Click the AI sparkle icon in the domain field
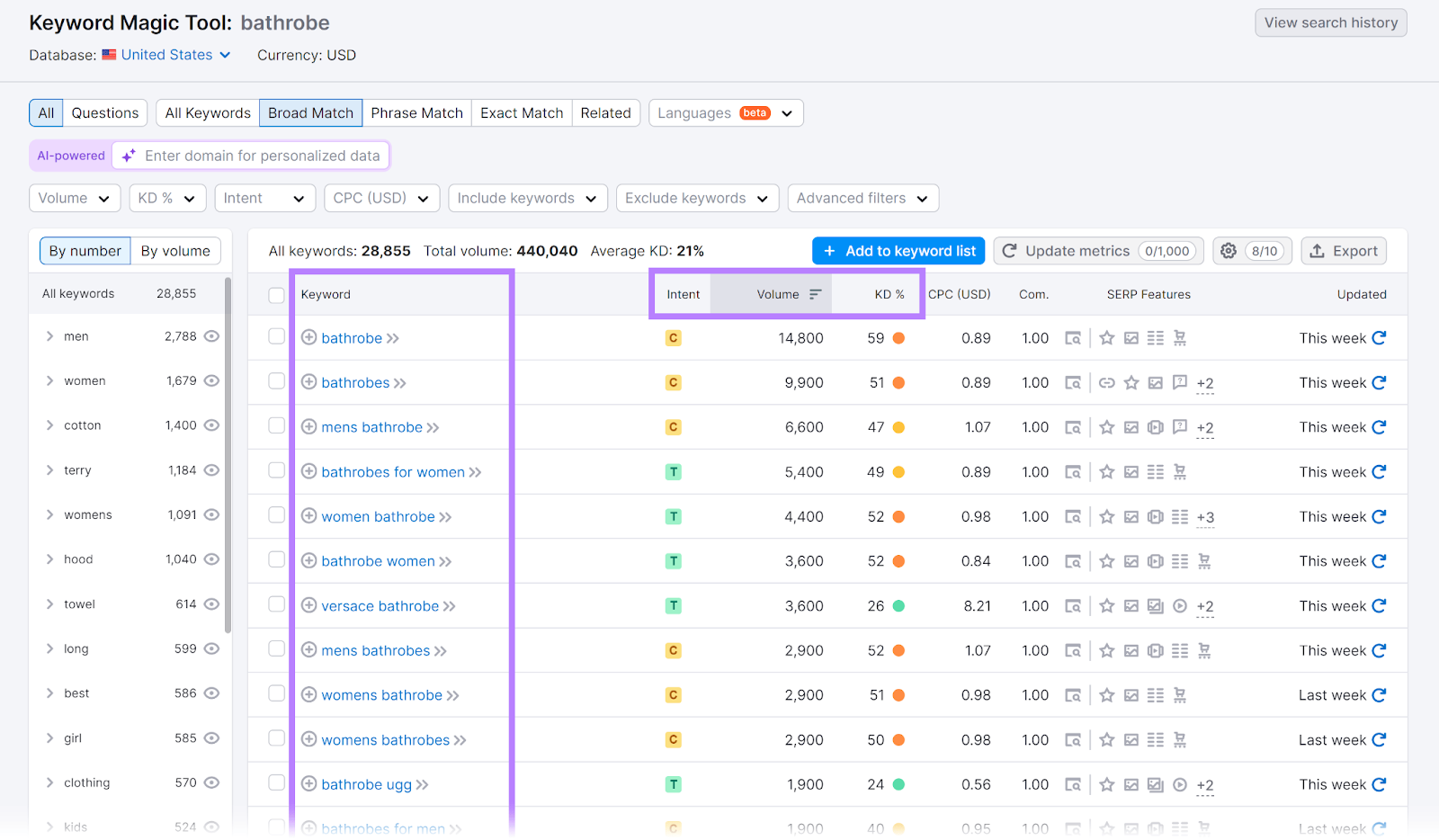This screenshot has width=1439, height=840. pyautogui.click(x=128, y=155)
